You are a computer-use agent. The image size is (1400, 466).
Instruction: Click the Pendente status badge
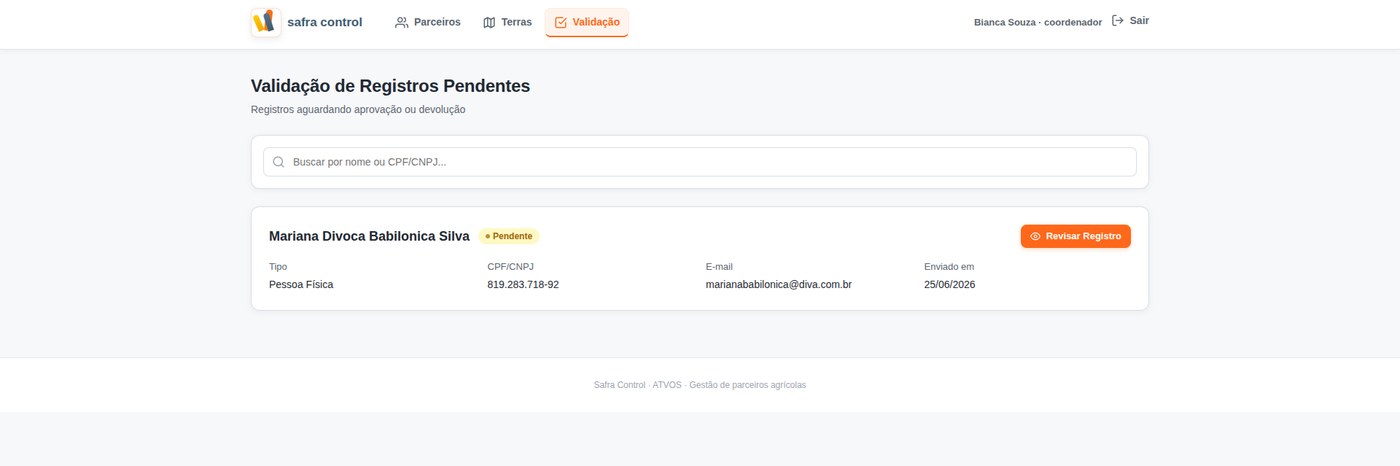(509, 236)
